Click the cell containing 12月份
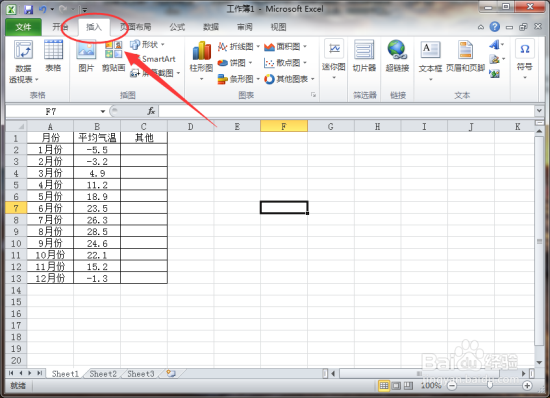 coord(50,278)
